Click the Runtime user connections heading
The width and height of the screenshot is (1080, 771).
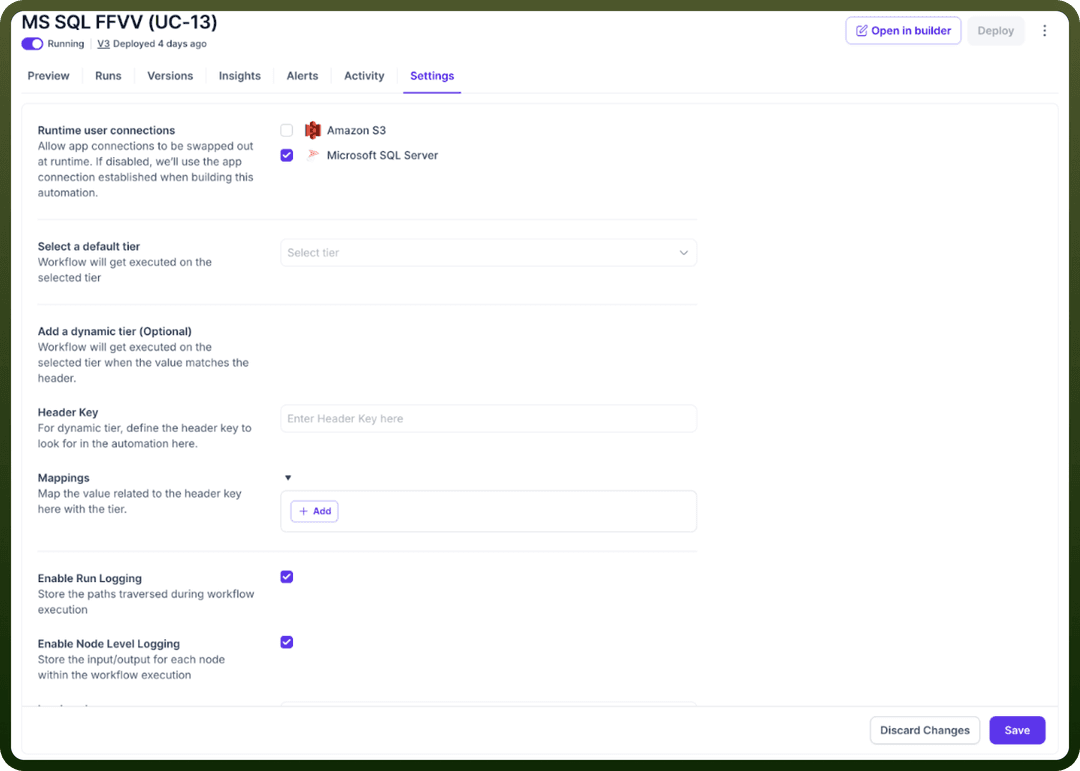pyautogui.click(x=106, y=130)
